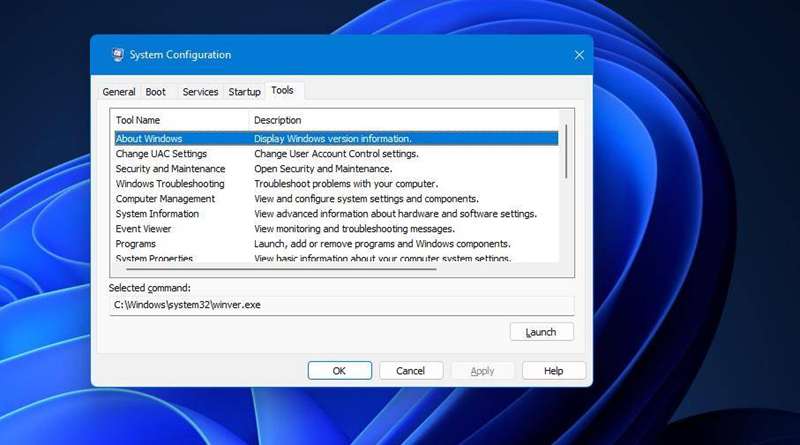Close the System Configuration dialog
The width and height of the screenshot is (800, 445).
coord(579,55)
